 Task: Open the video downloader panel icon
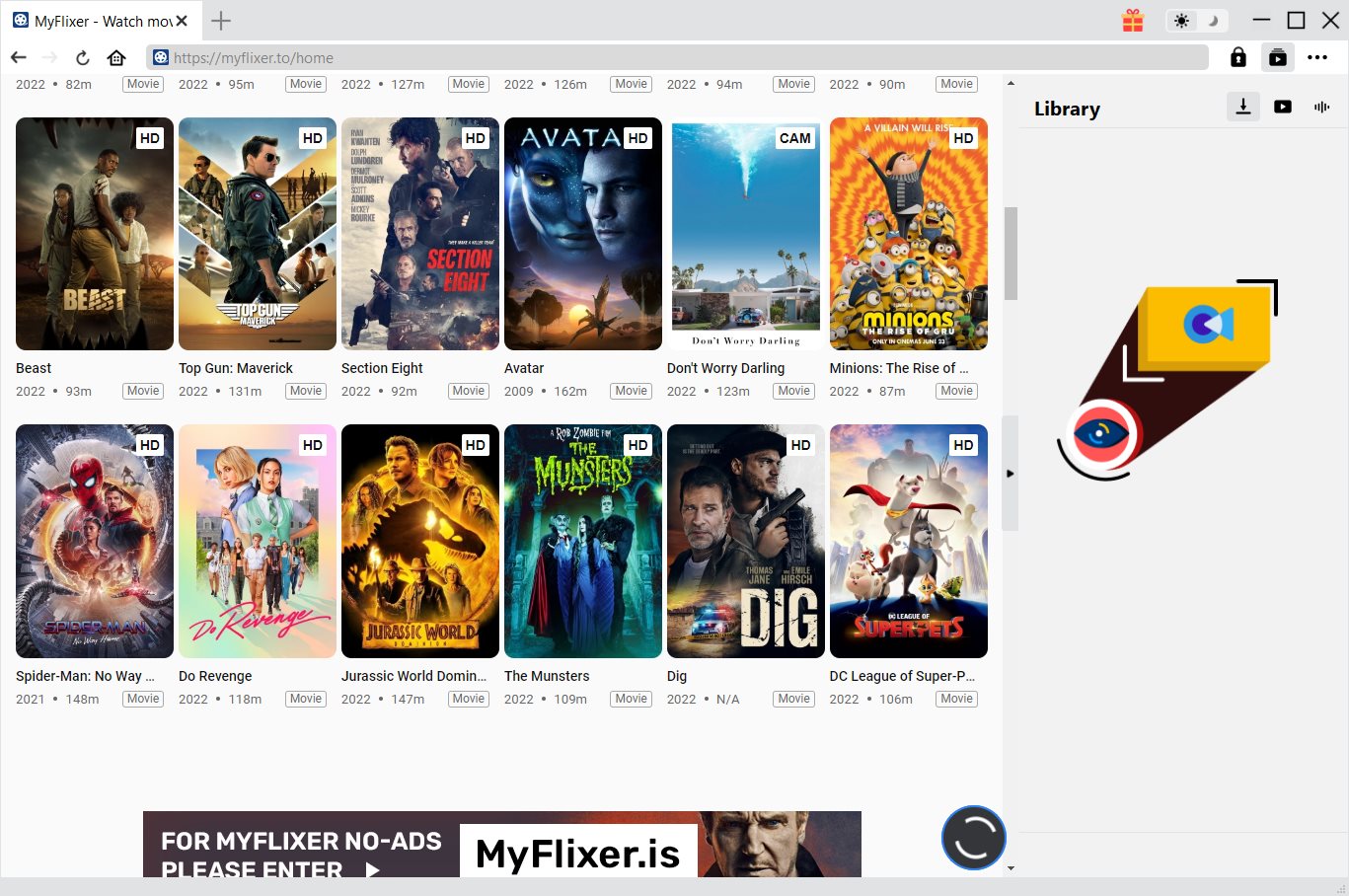[x=1278, y=56]
